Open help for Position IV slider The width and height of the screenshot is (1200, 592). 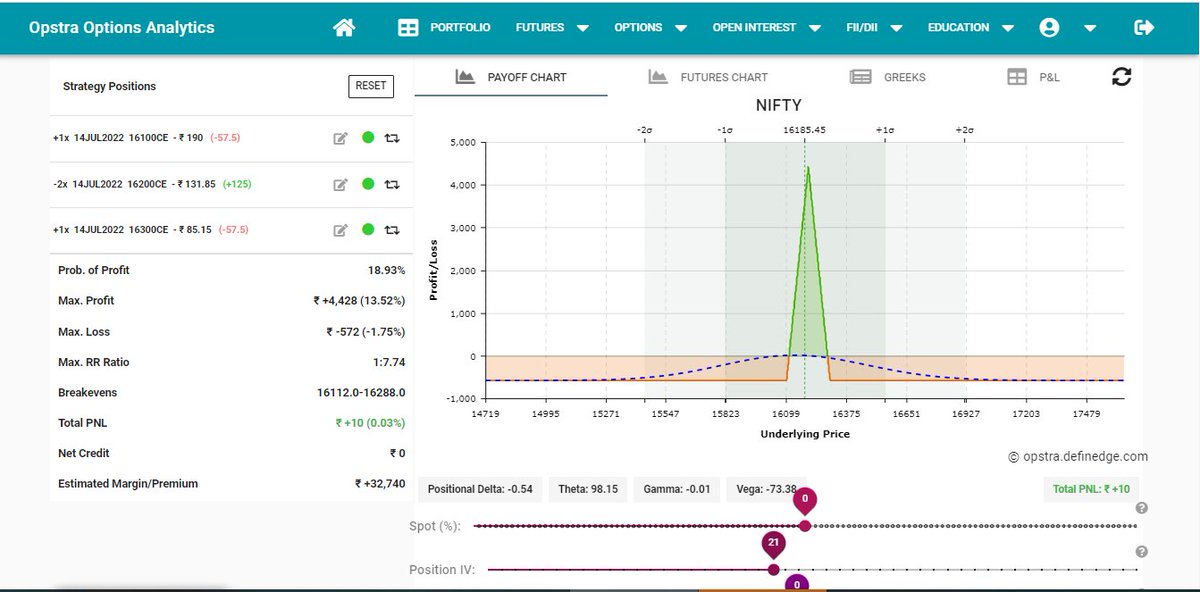coord(1142,552)
